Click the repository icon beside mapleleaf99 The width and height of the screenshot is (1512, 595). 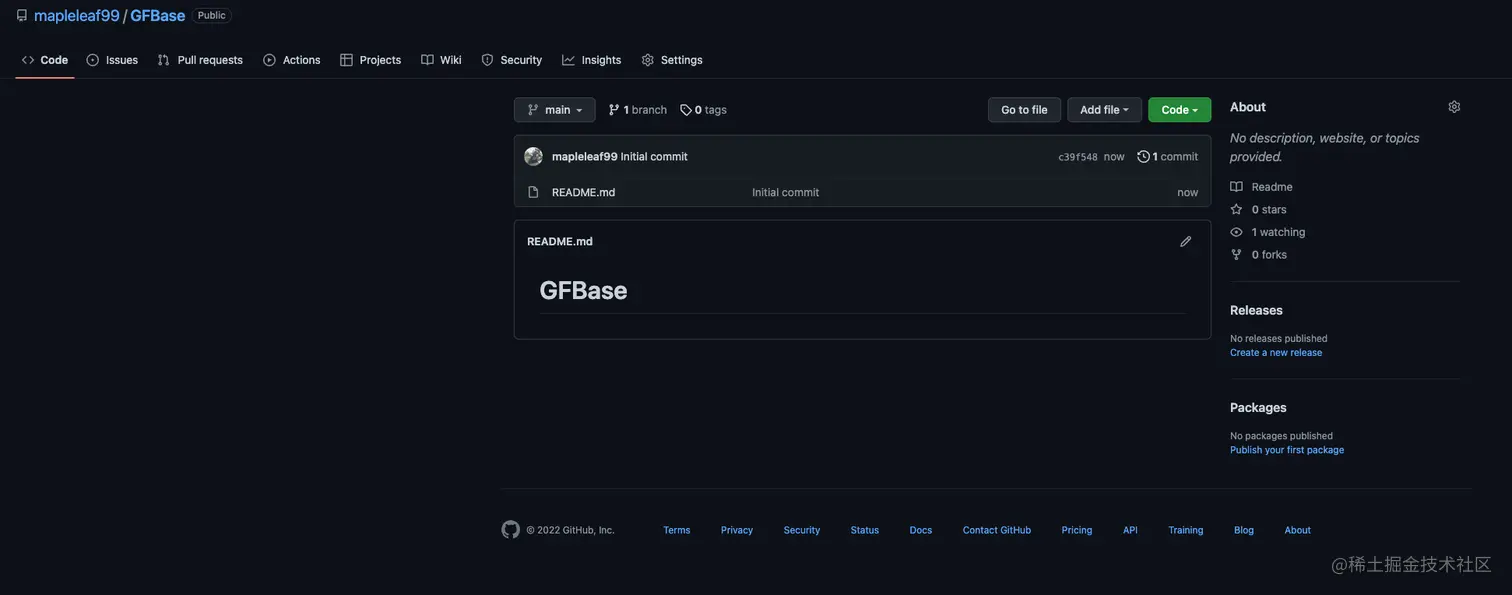(22, 16)
